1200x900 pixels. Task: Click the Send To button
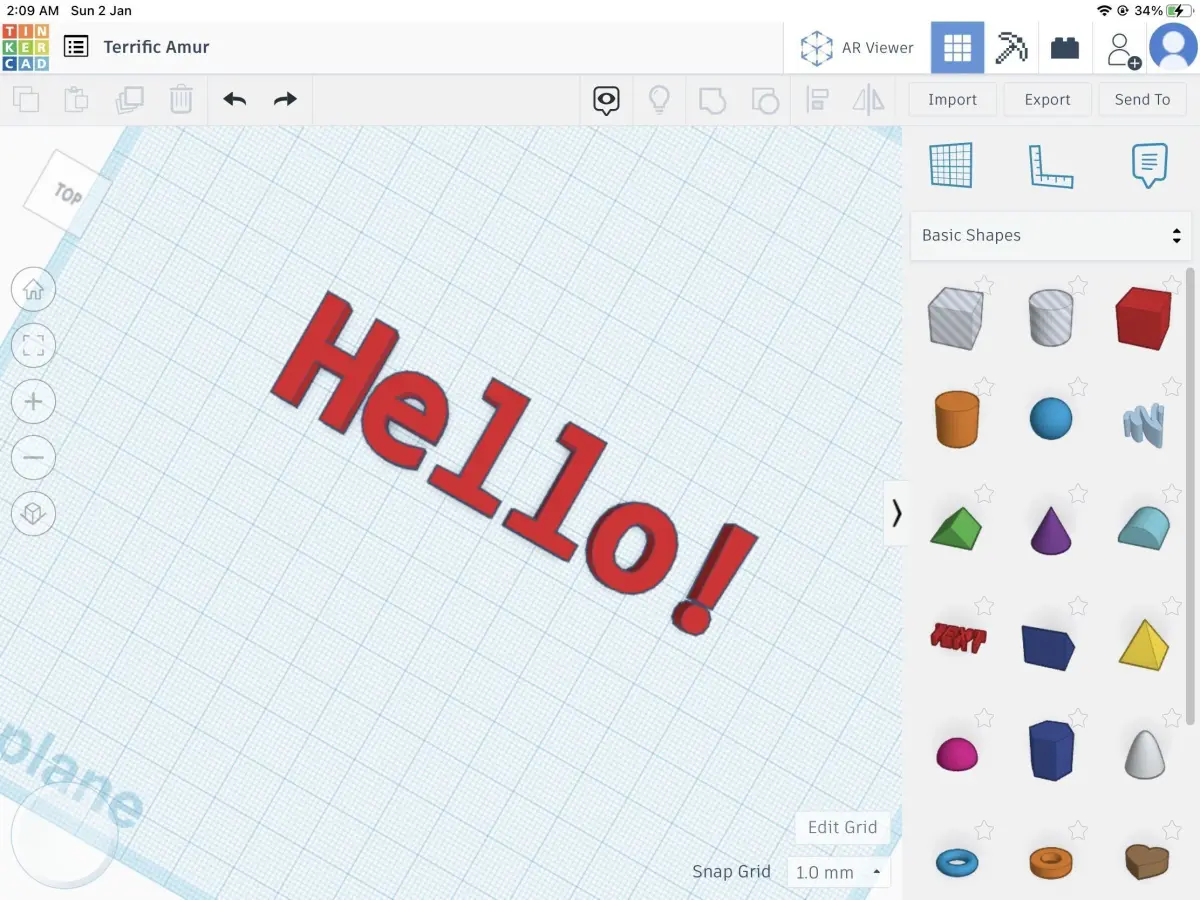[x=1142, y=99]
